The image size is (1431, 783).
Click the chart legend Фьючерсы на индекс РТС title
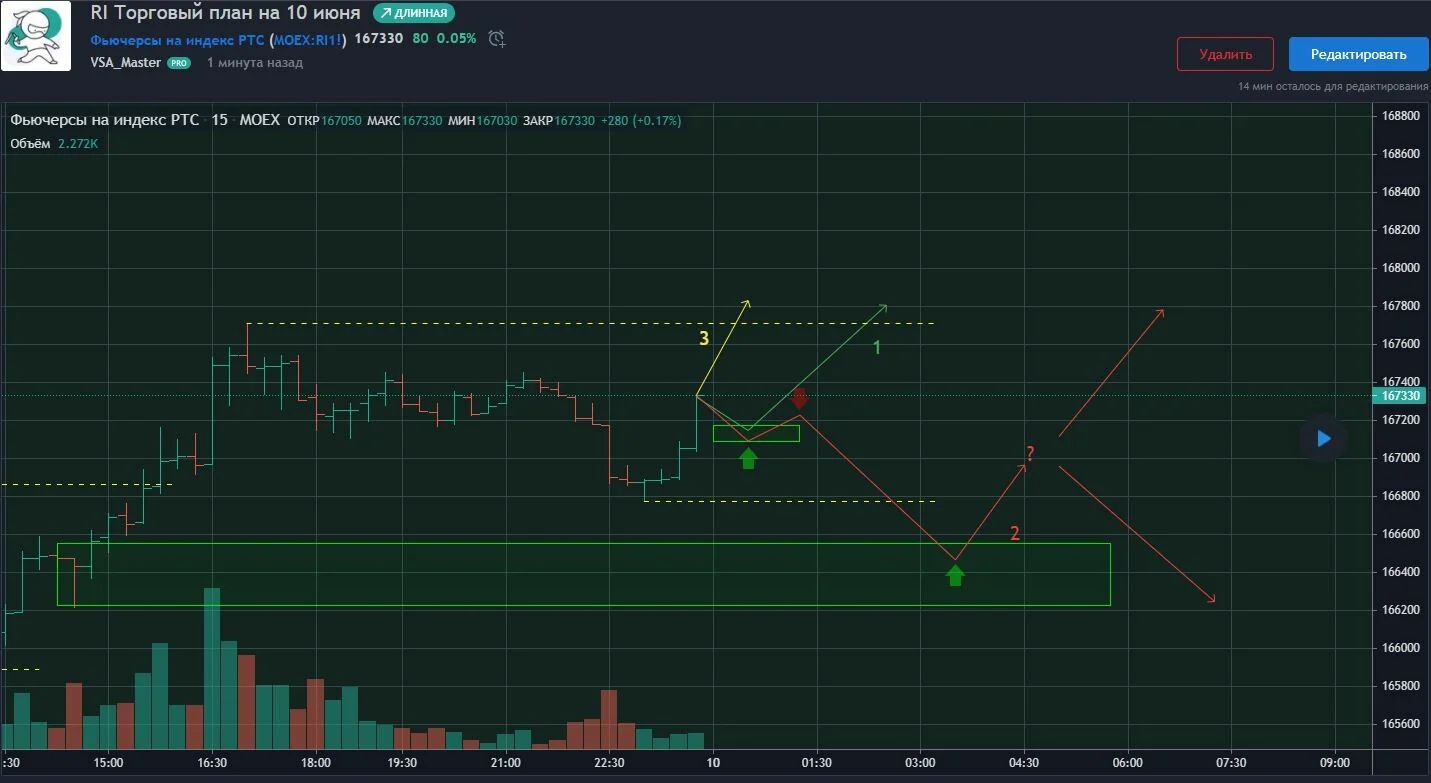click(104, 120)
